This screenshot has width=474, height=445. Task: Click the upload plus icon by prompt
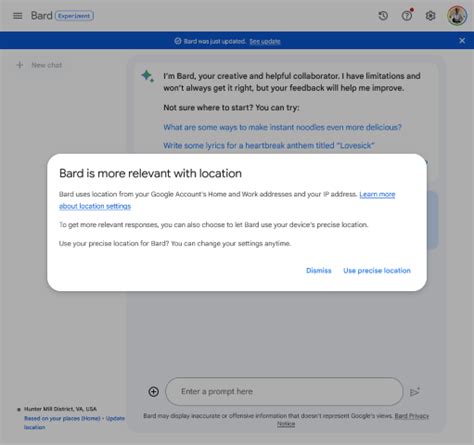pos(153,392)
